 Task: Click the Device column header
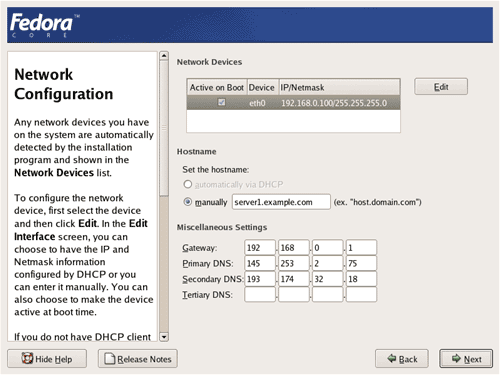(x=262, y=87)
